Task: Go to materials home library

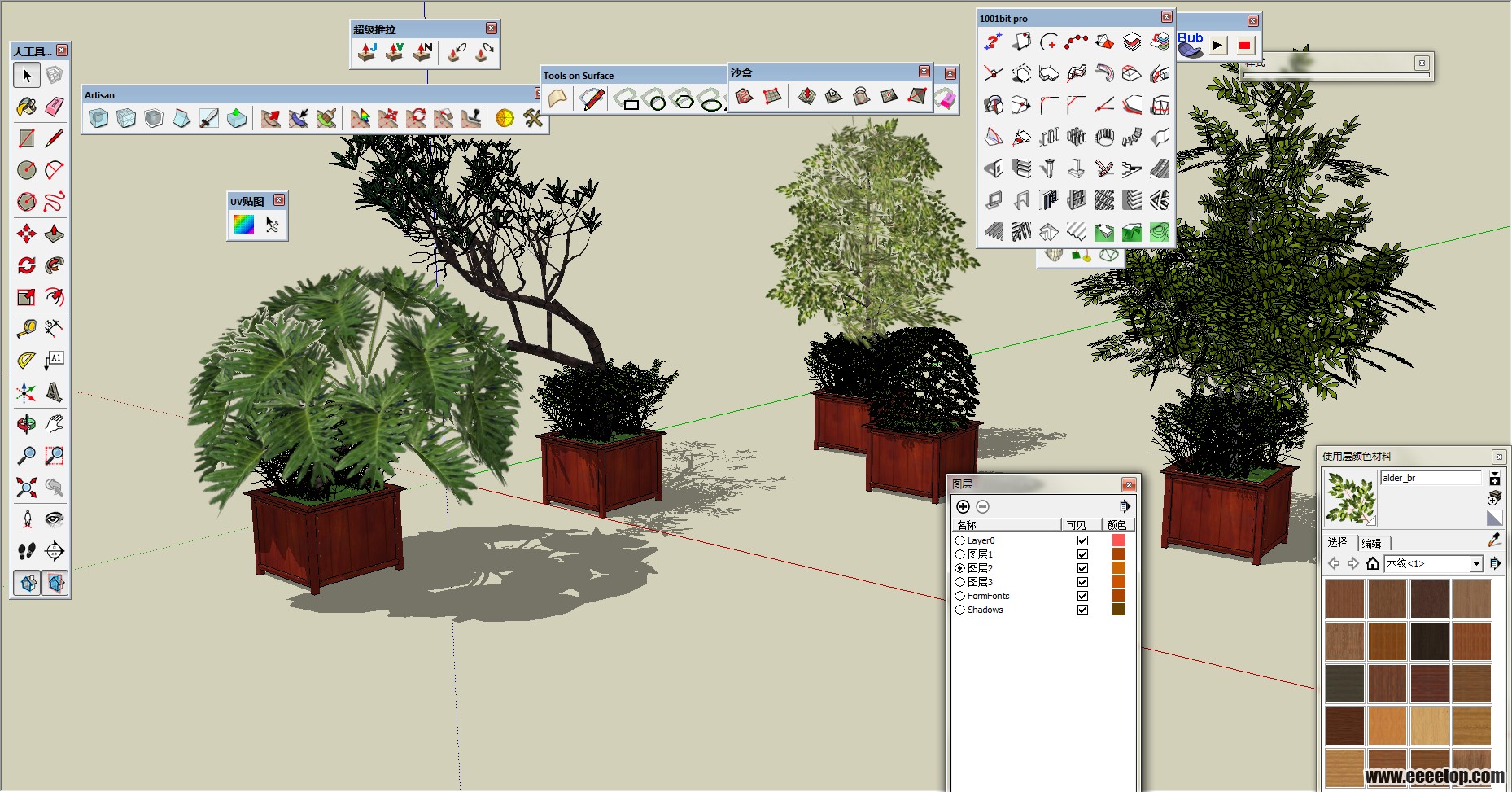Action: [x=1372, y=563]
